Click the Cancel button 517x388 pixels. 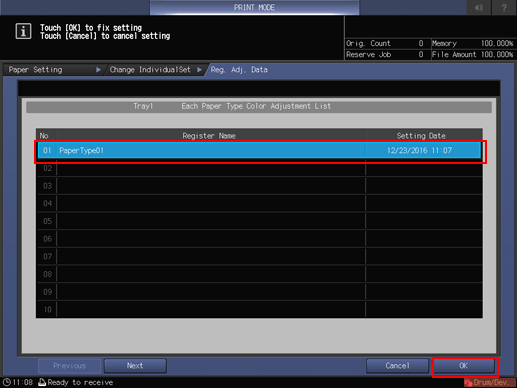(x=397, y=366)
